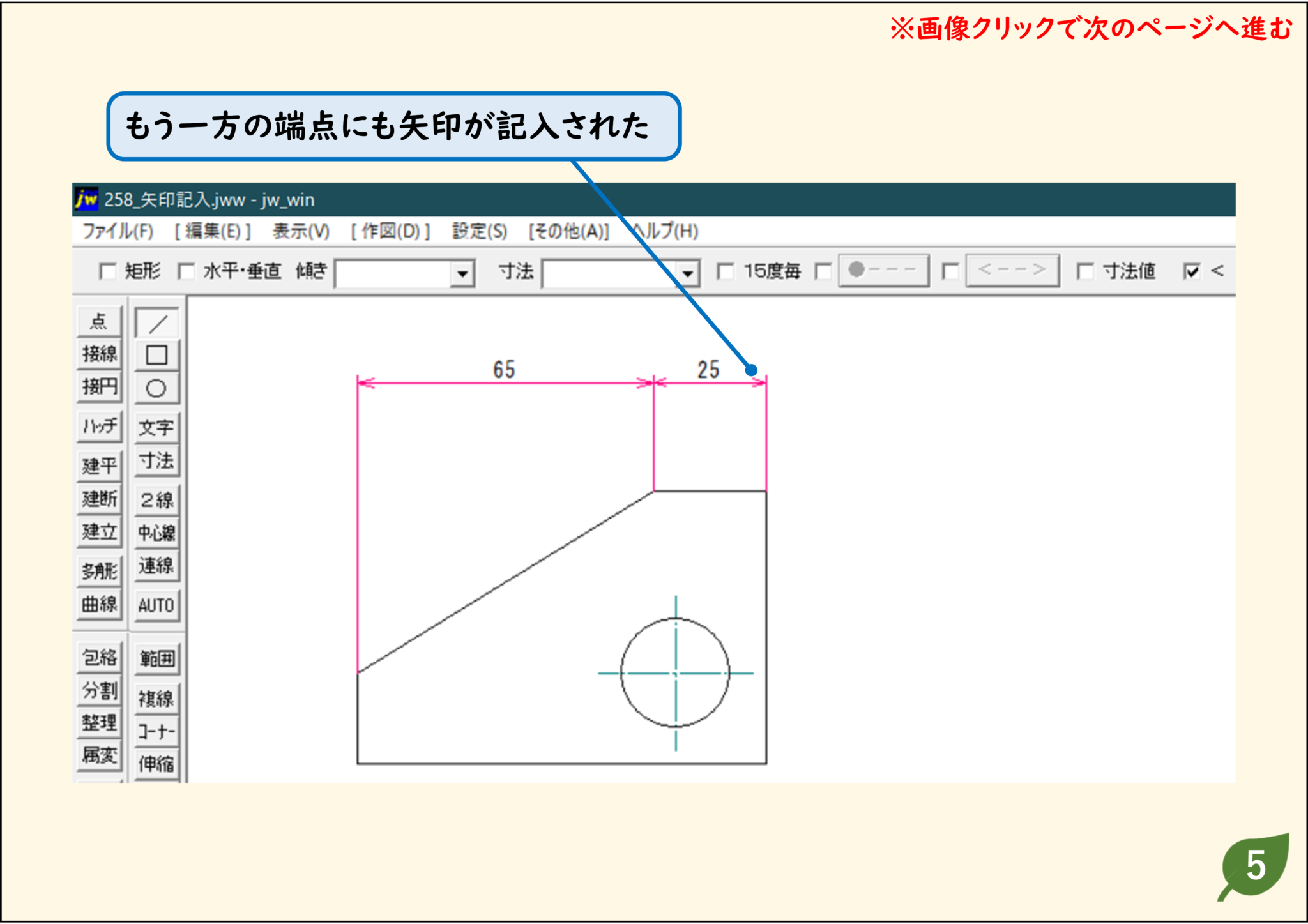Select the 円 (circle) drawing tool
The height and width of the screenshot is (924, 1308).
[155, 386]
